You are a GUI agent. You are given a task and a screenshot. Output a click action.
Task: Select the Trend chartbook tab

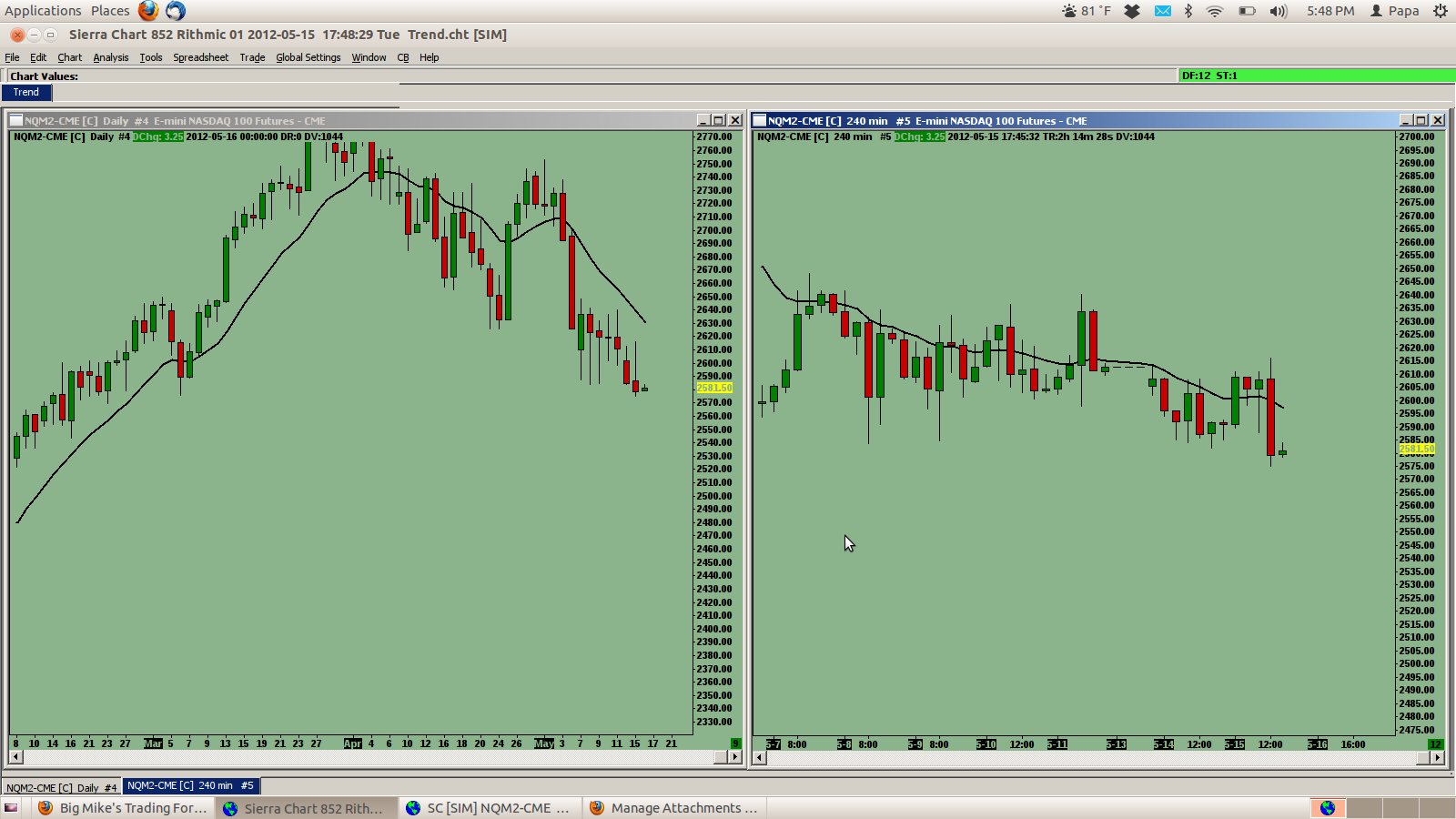point(26,93)
